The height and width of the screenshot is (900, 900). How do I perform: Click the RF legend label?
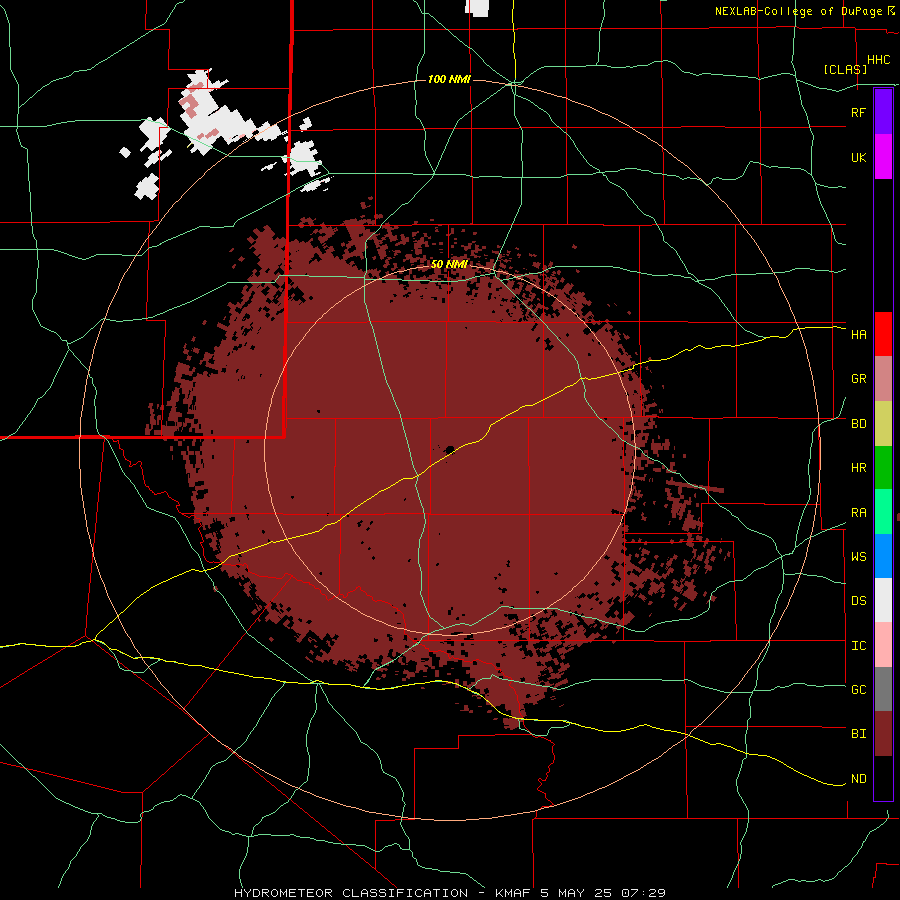point(858,112)
